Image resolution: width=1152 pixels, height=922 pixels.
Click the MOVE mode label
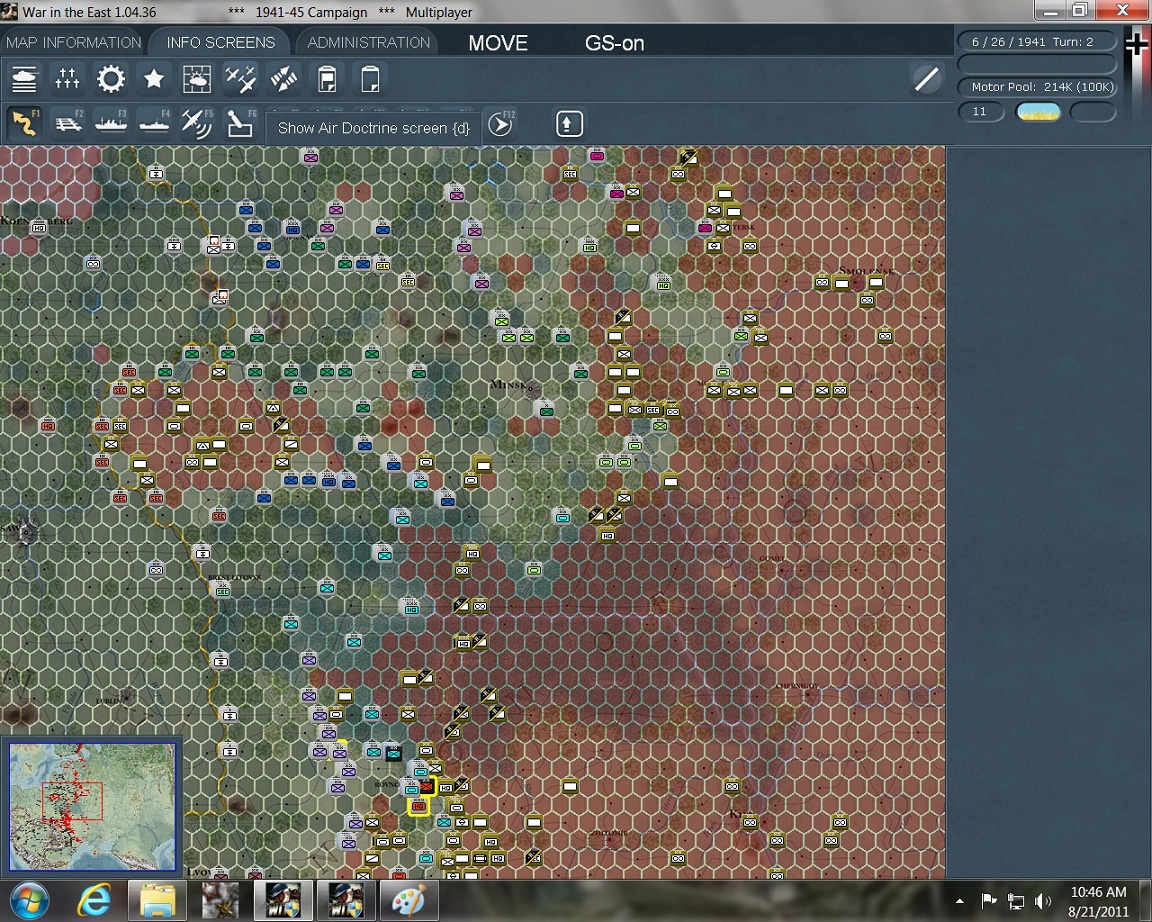click(x=498, y=43)
